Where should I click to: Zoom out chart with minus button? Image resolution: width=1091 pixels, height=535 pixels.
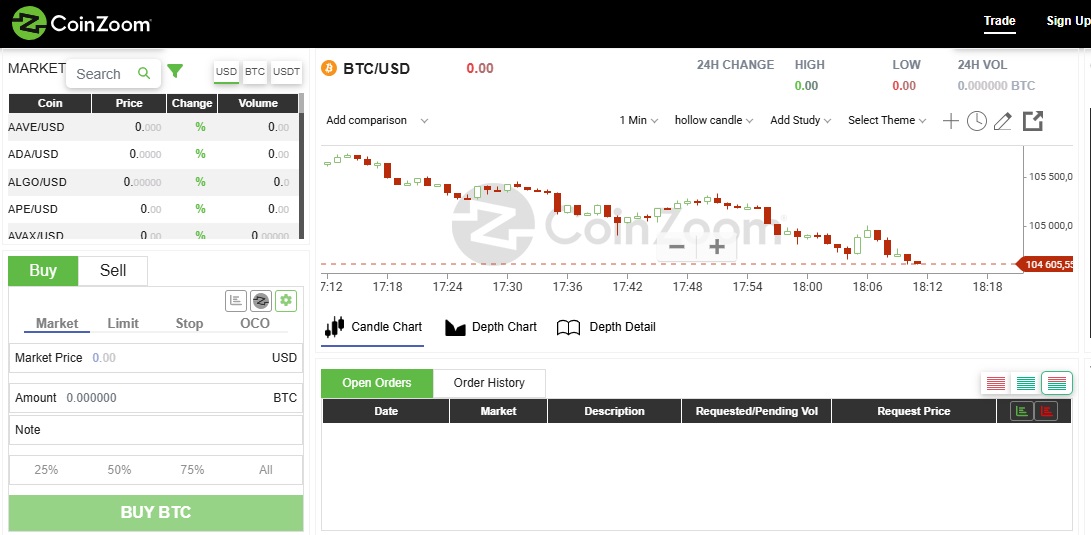677,246
